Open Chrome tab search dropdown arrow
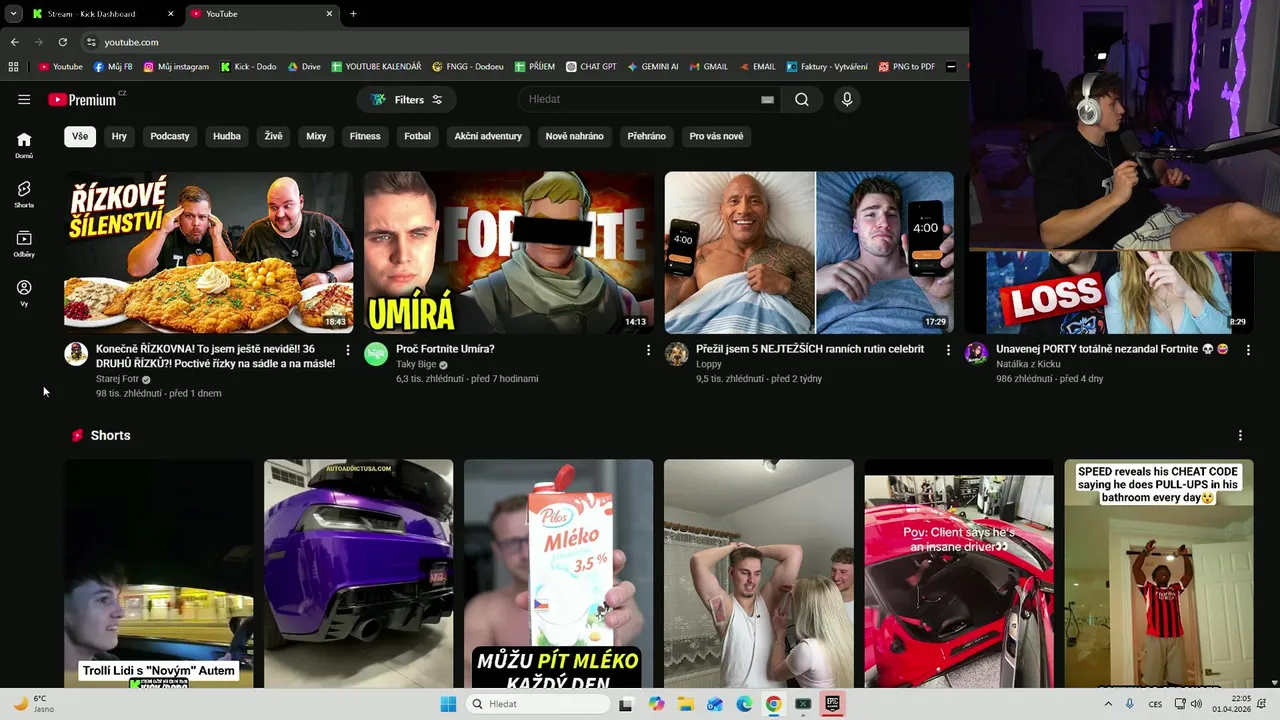 [13, 14]
